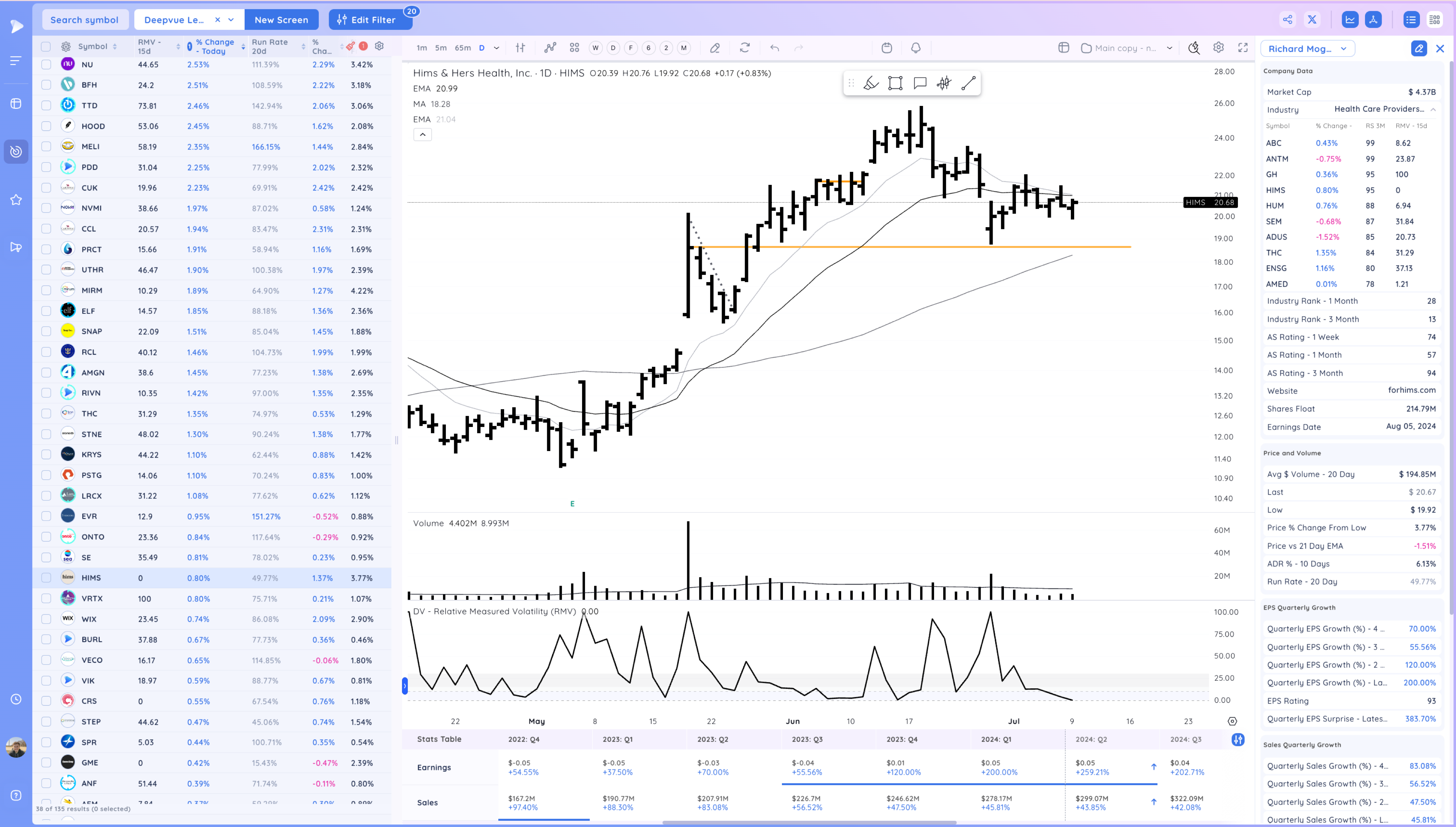Viewport: 1456px width, 827px height.
Task: Open the indicators icon in chart toolbar
Action: [550, 48]
